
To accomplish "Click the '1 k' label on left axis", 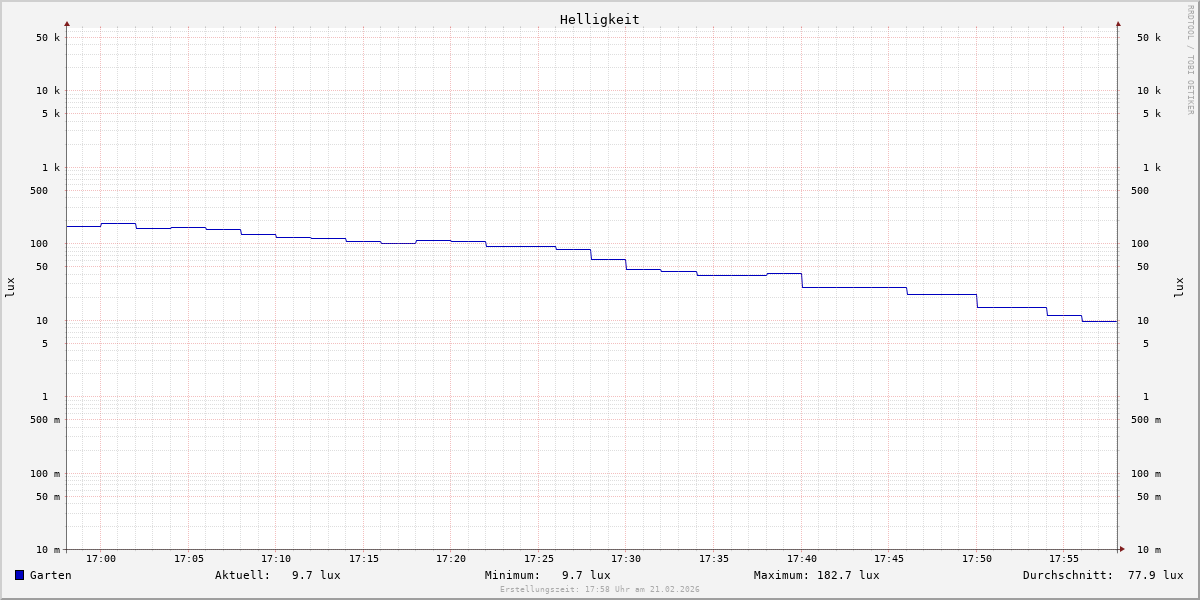I will pyautogui.click(x=51, y=167).
